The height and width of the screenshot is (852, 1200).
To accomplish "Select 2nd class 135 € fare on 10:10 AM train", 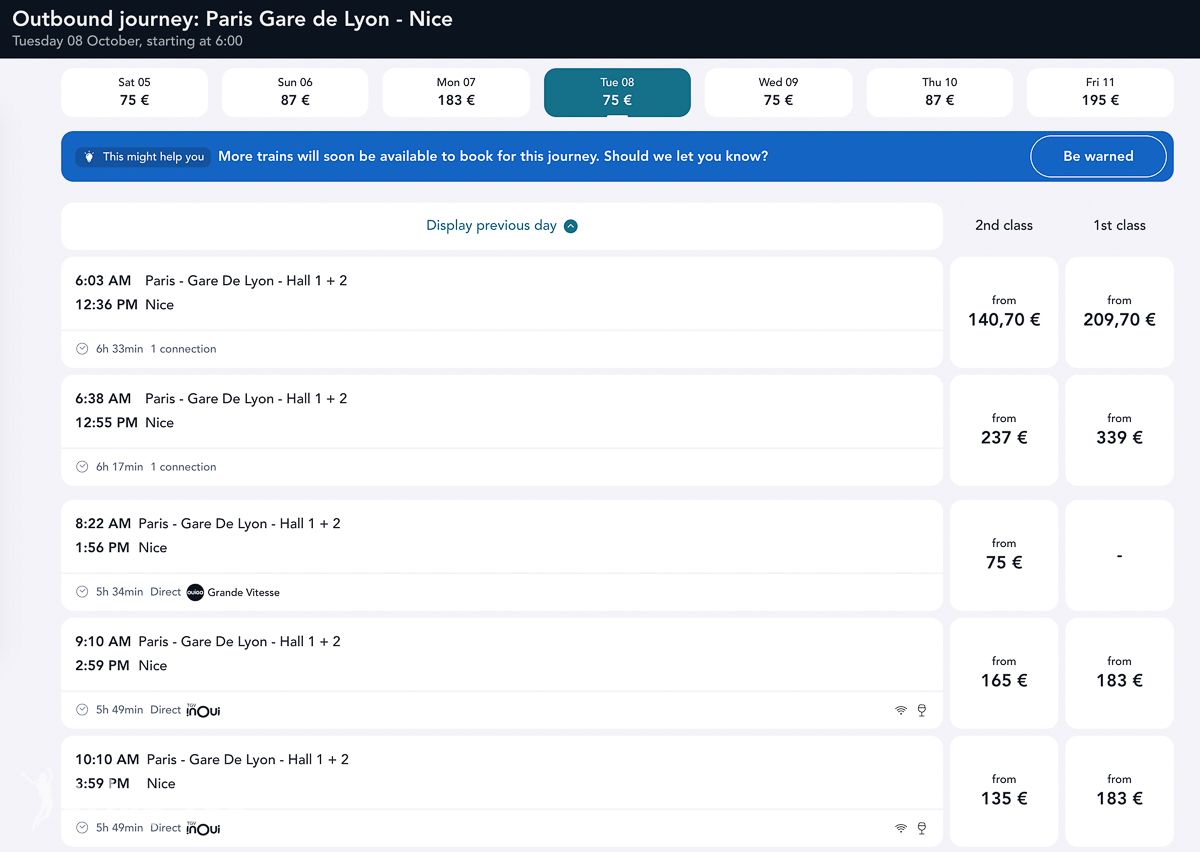I will click(1004, 790).
